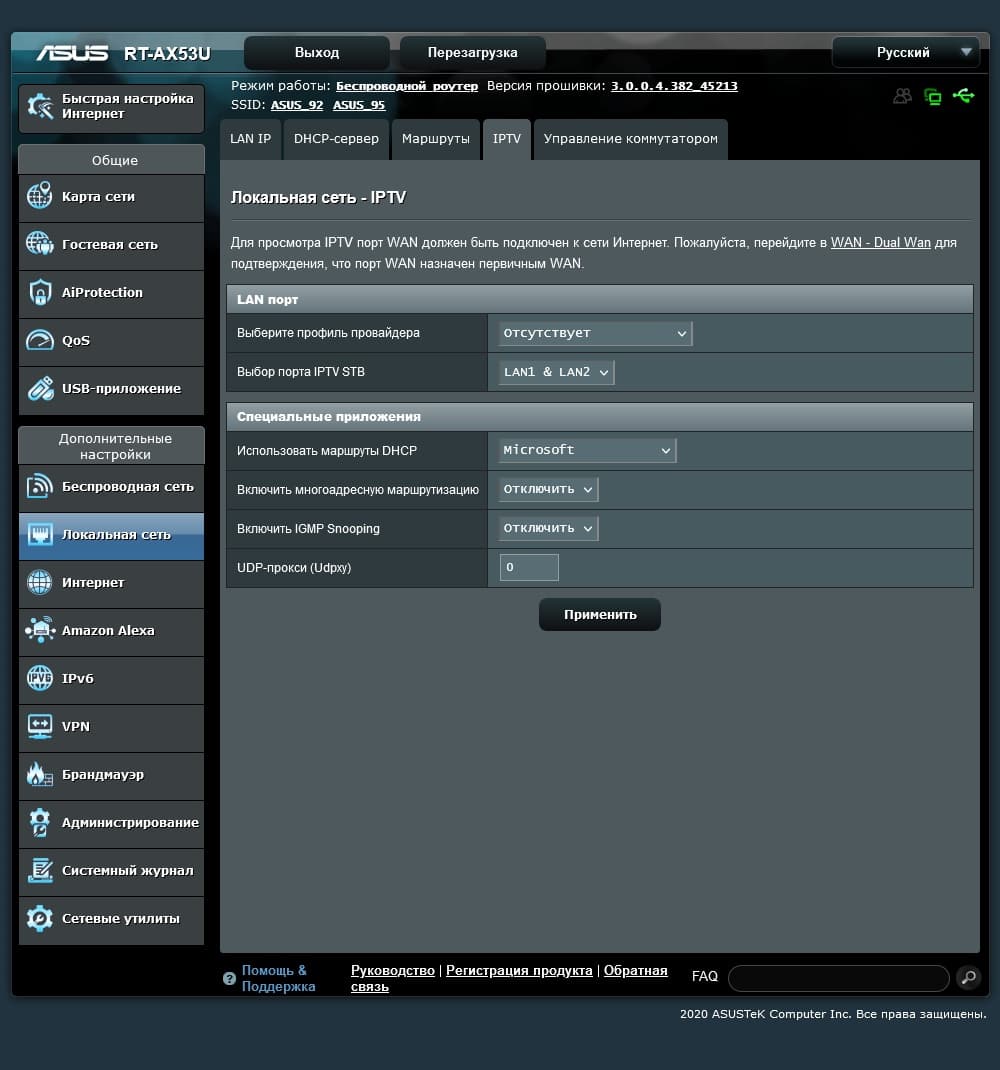The width and height of the screenshot is (1000, 1070).
Task: Switch to the Маршруты tab
Action: [x=435, y=139]
